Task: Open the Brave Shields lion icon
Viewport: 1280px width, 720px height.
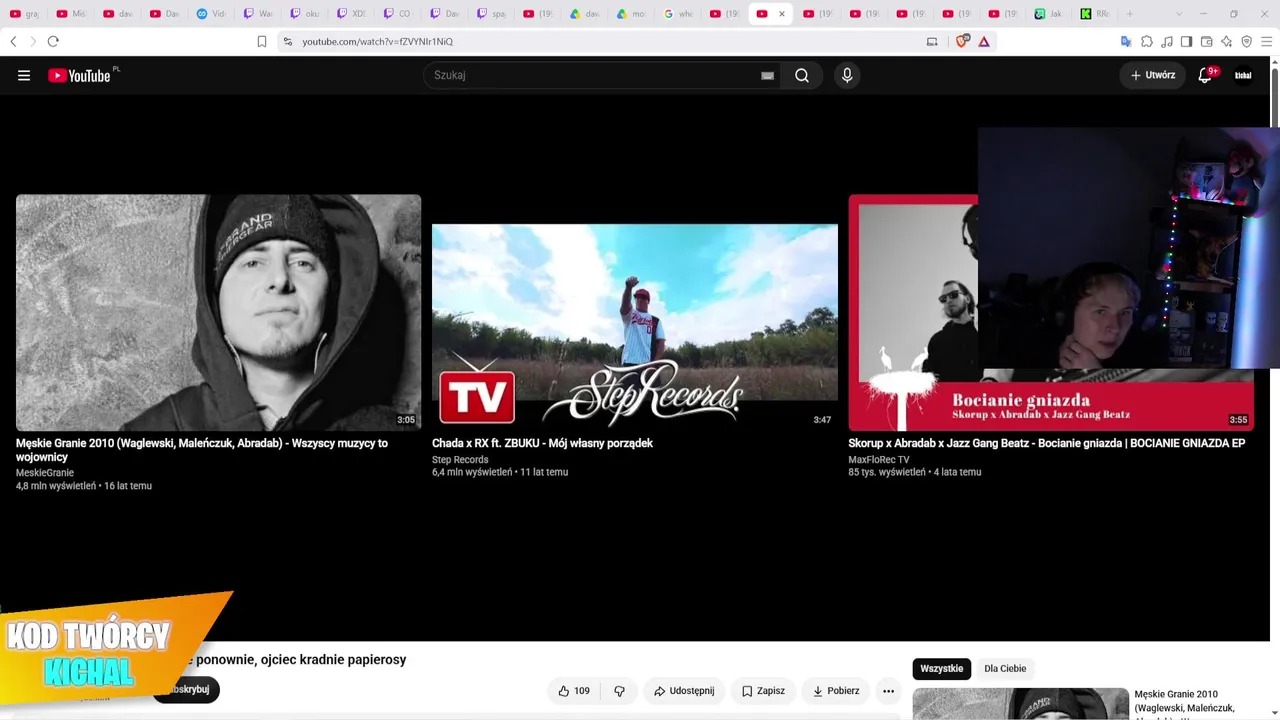Action: click(963, 41)
